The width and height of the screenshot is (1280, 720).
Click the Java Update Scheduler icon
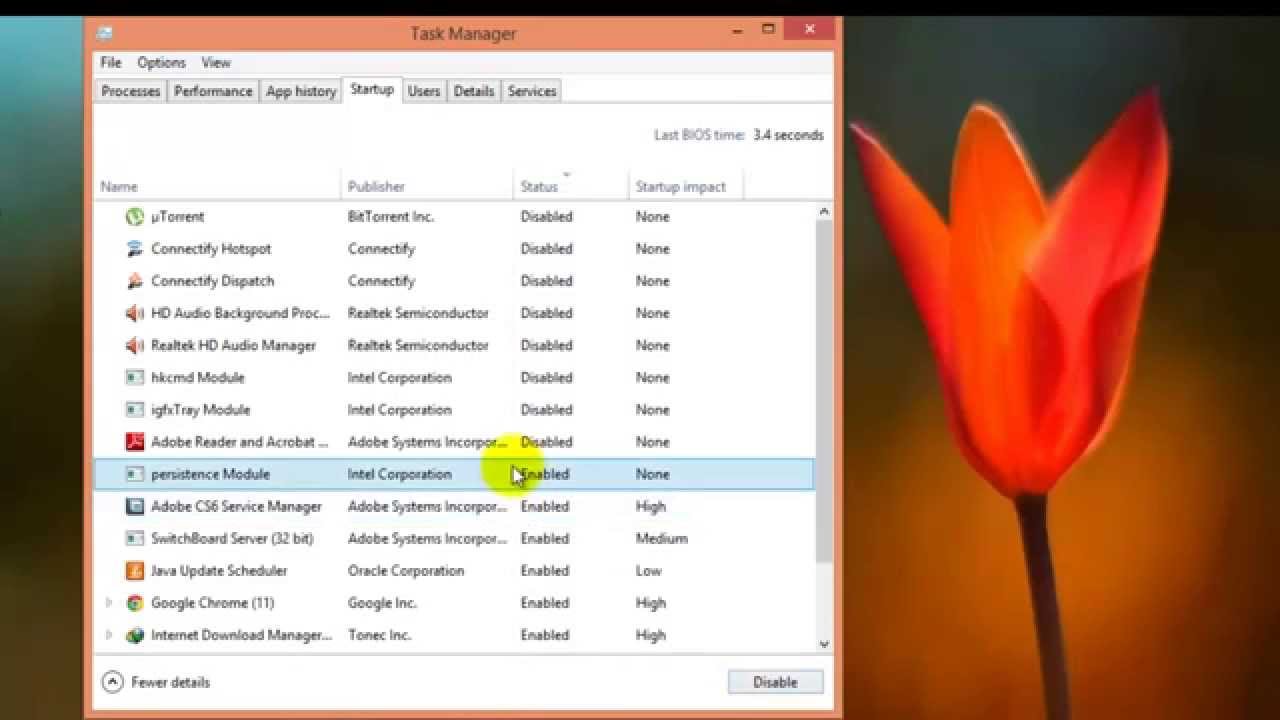pos(135,570)
